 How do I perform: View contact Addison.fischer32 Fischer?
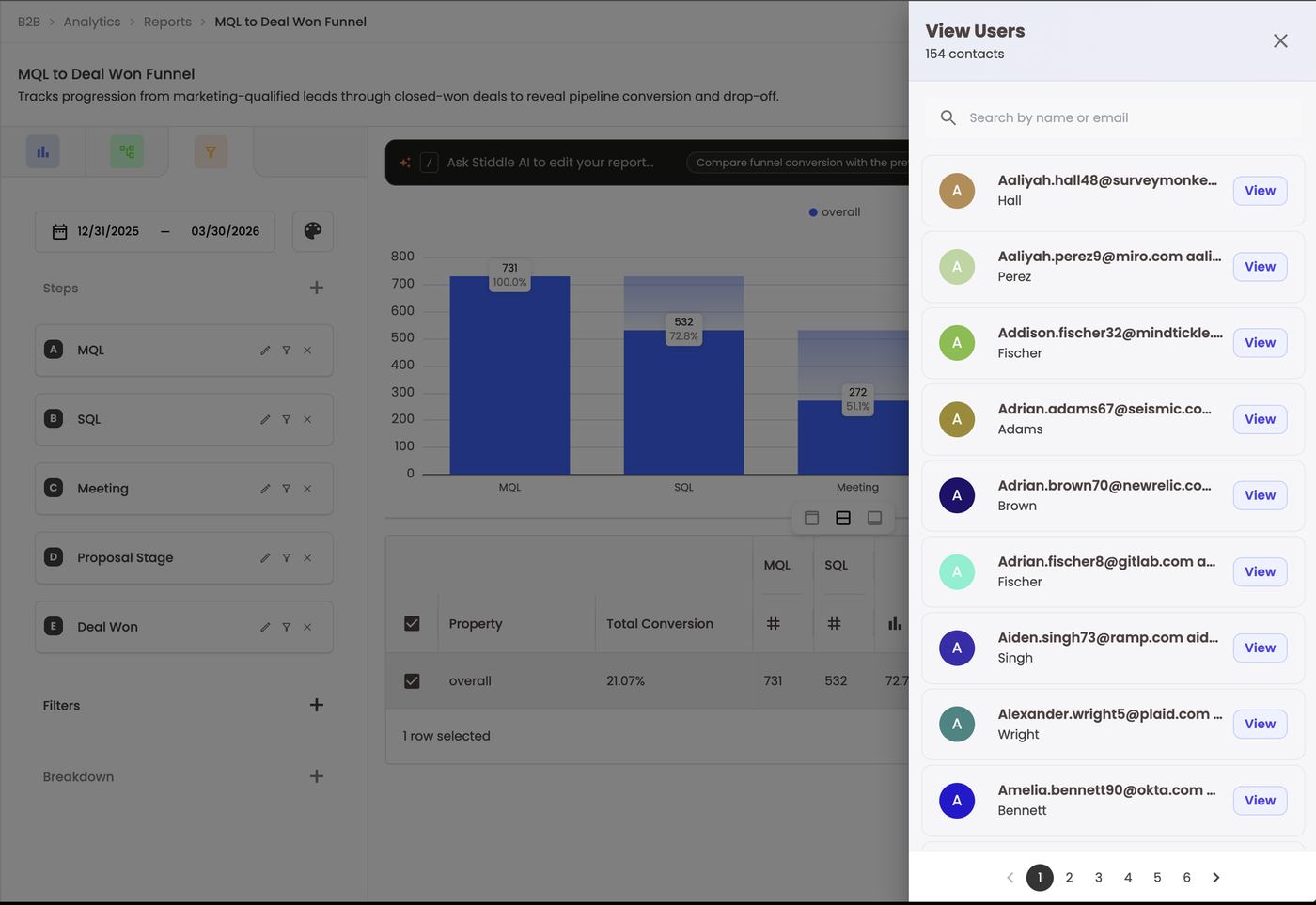pyautogui.click(x=1260, y=343)
